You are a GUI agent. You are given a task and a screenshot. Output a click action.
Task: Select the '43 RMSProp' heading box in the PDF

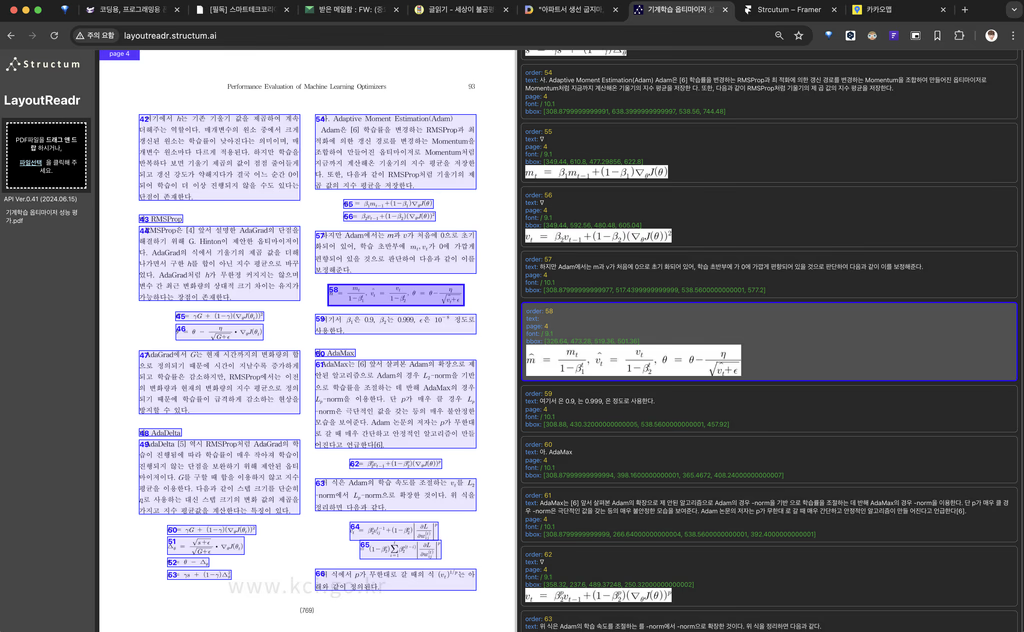(x=161, y=218)
